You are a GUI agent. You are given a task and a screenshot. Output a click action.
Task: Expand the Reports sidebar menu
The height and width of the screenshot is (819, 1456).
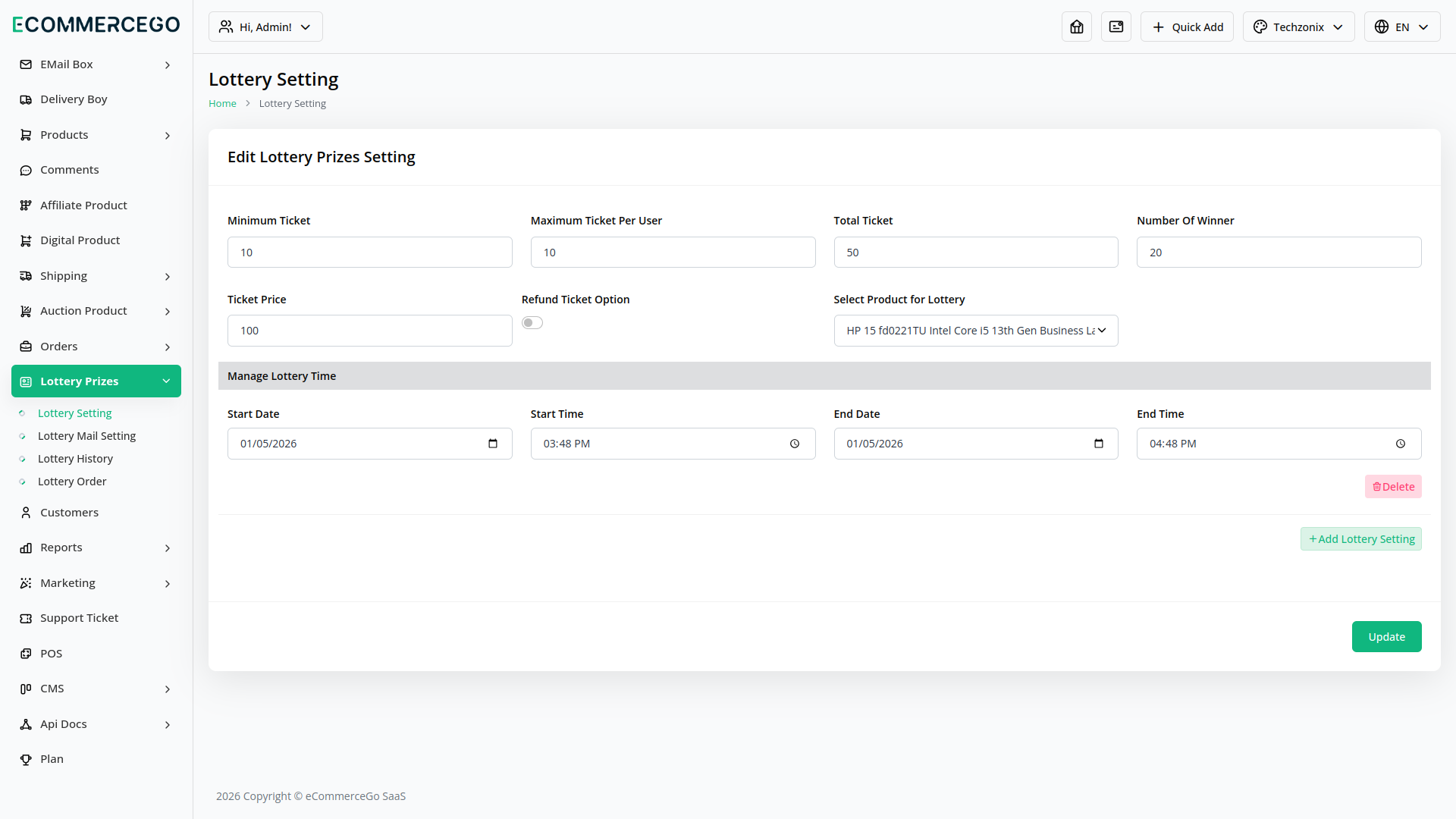tap(96, 548)
